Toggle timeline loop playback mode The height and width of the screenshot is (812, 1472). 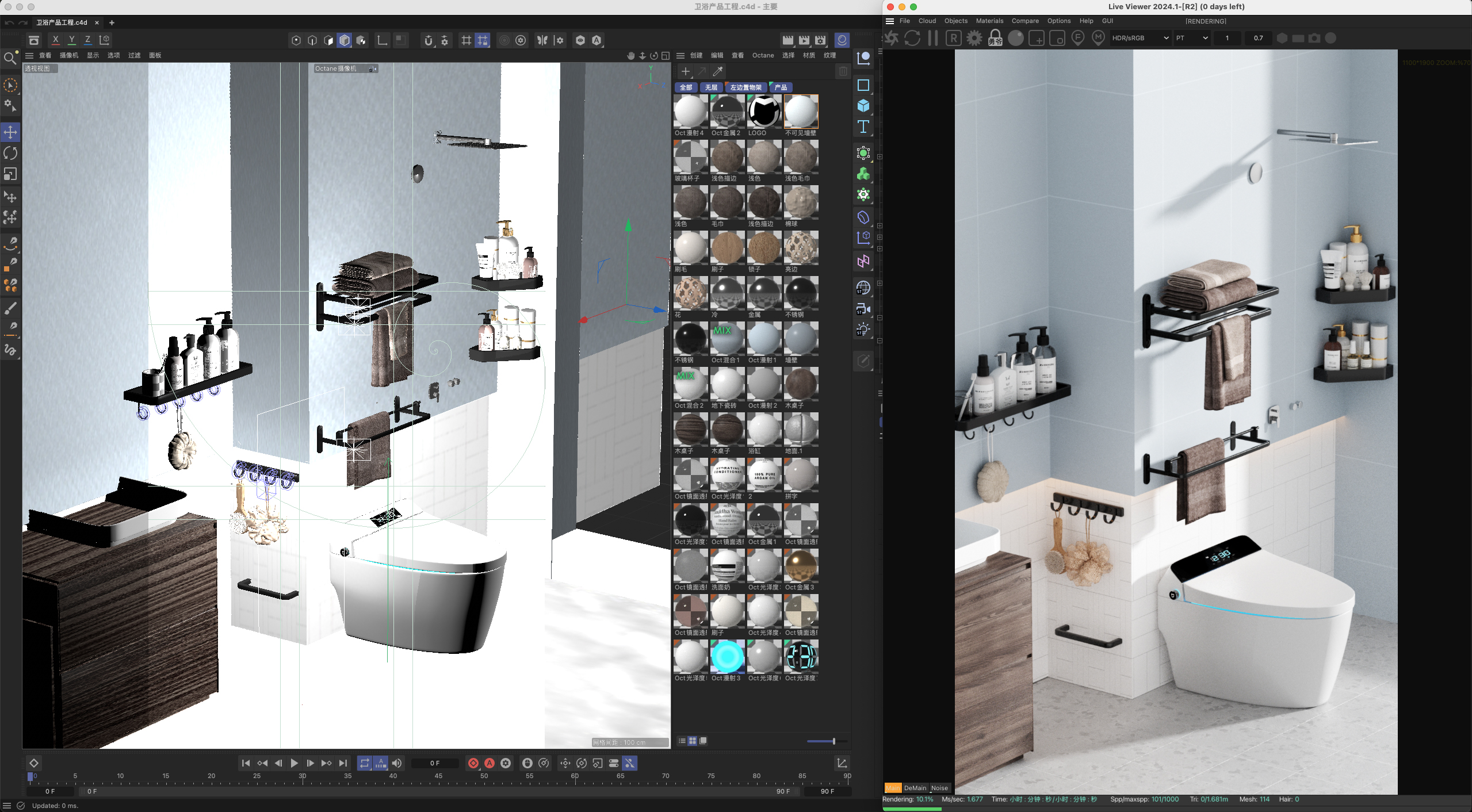pos(364,763)
